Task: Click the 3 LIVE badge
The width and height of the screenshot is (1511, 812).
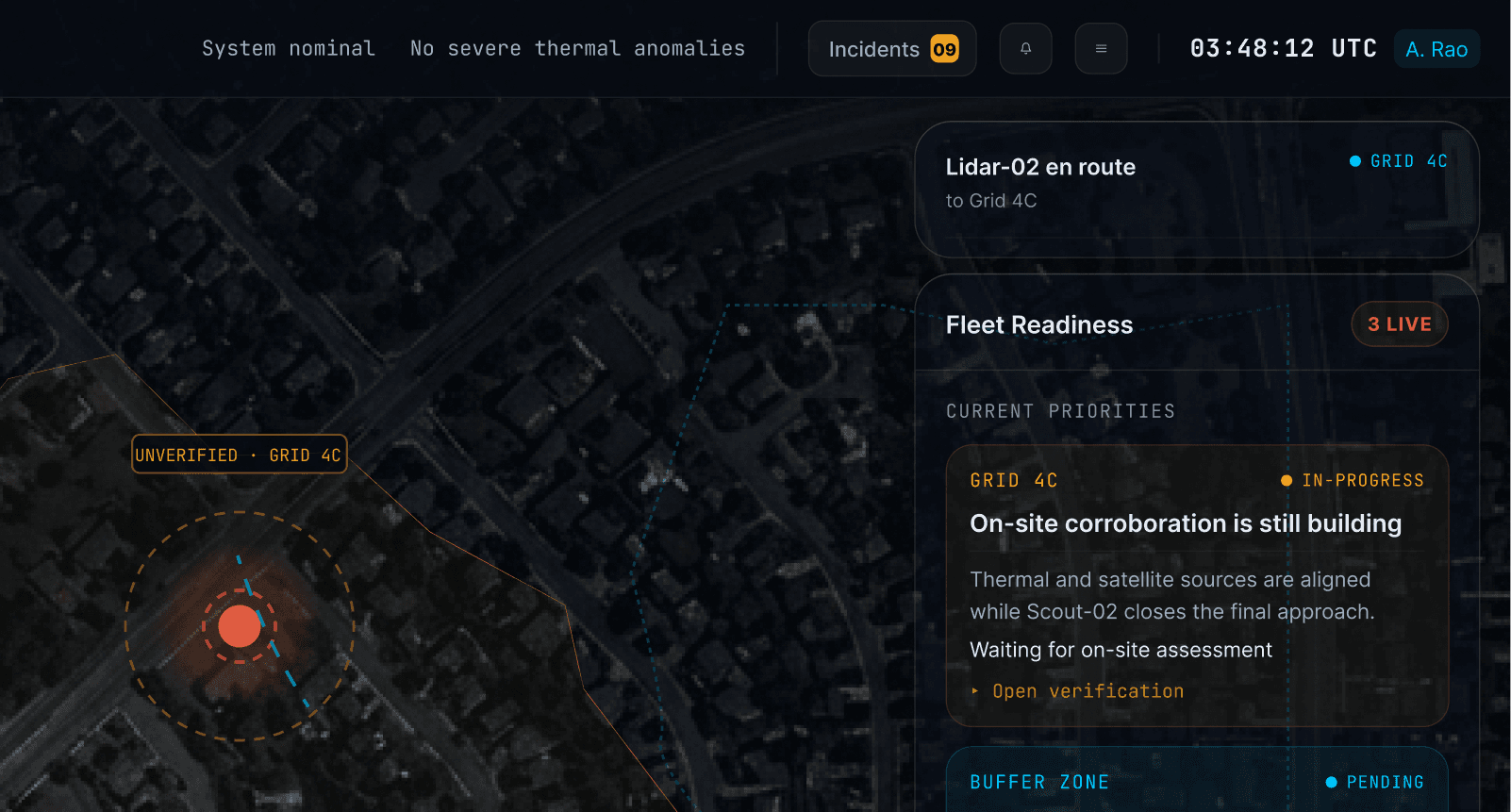Action: tap(1400, 324)
